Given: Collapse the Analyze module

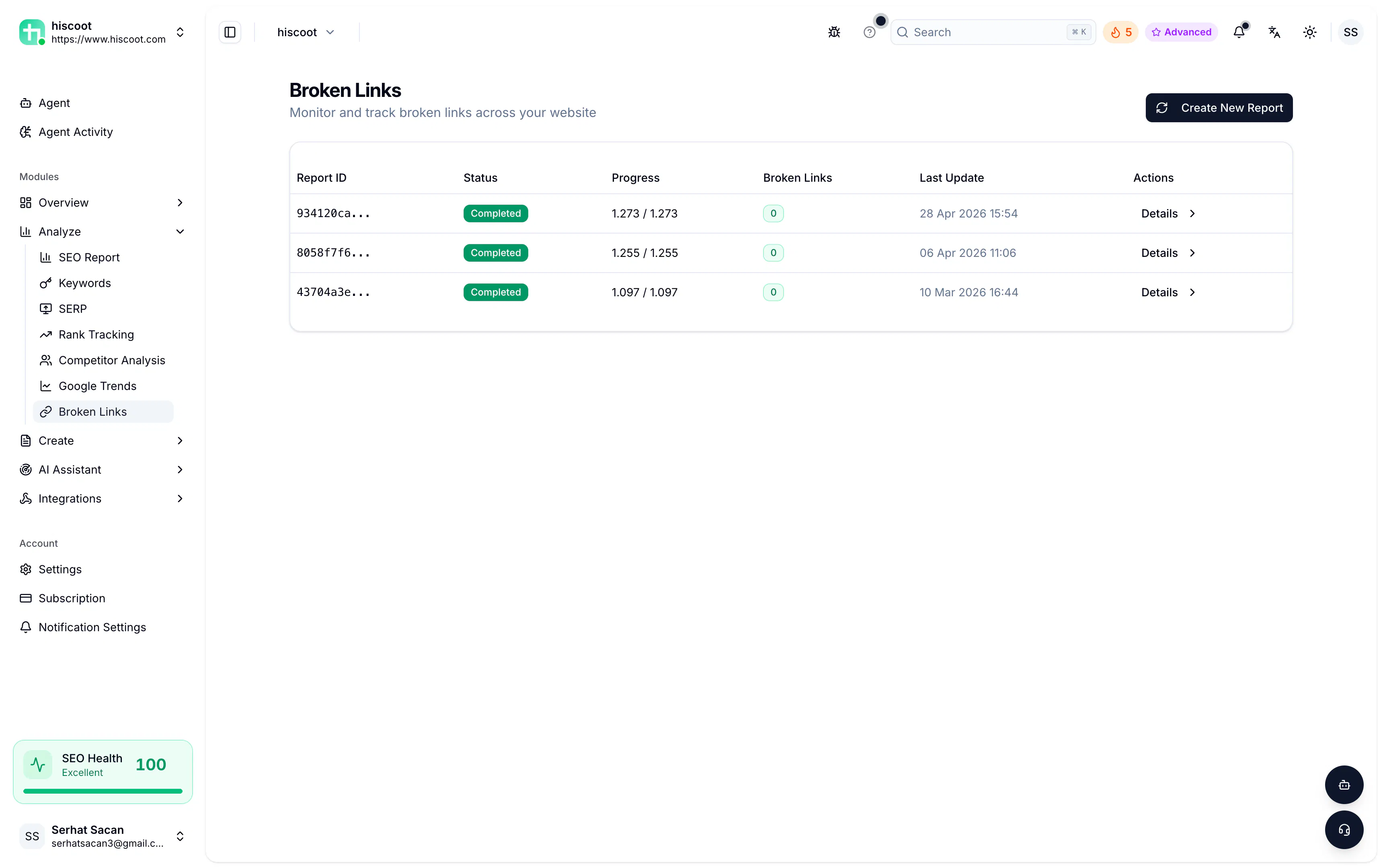Looking at the screenshot, I should (x=102, y=231).
